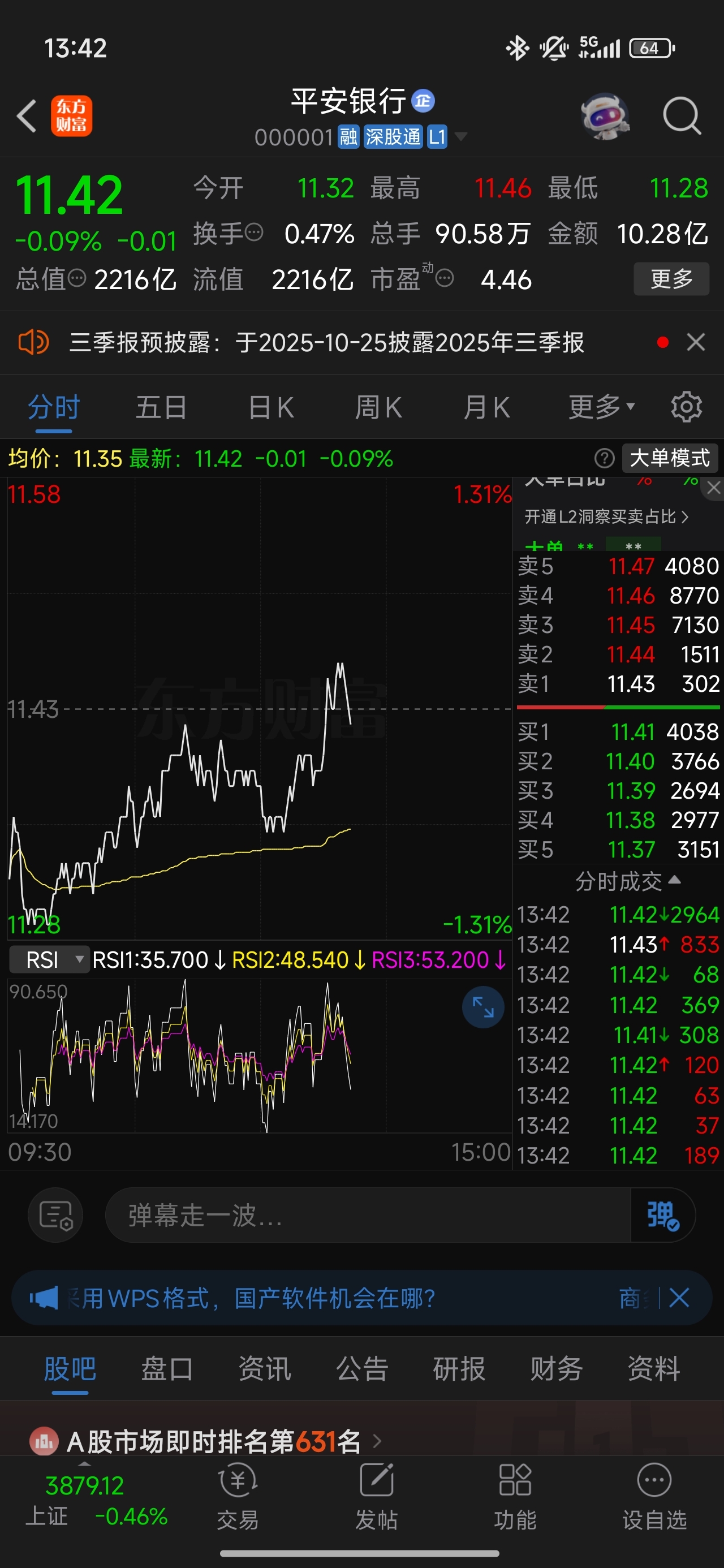Switch to 股吧 tab
The height and width of the screenshot is (1568, 724).
click(x=70, y=1368)
